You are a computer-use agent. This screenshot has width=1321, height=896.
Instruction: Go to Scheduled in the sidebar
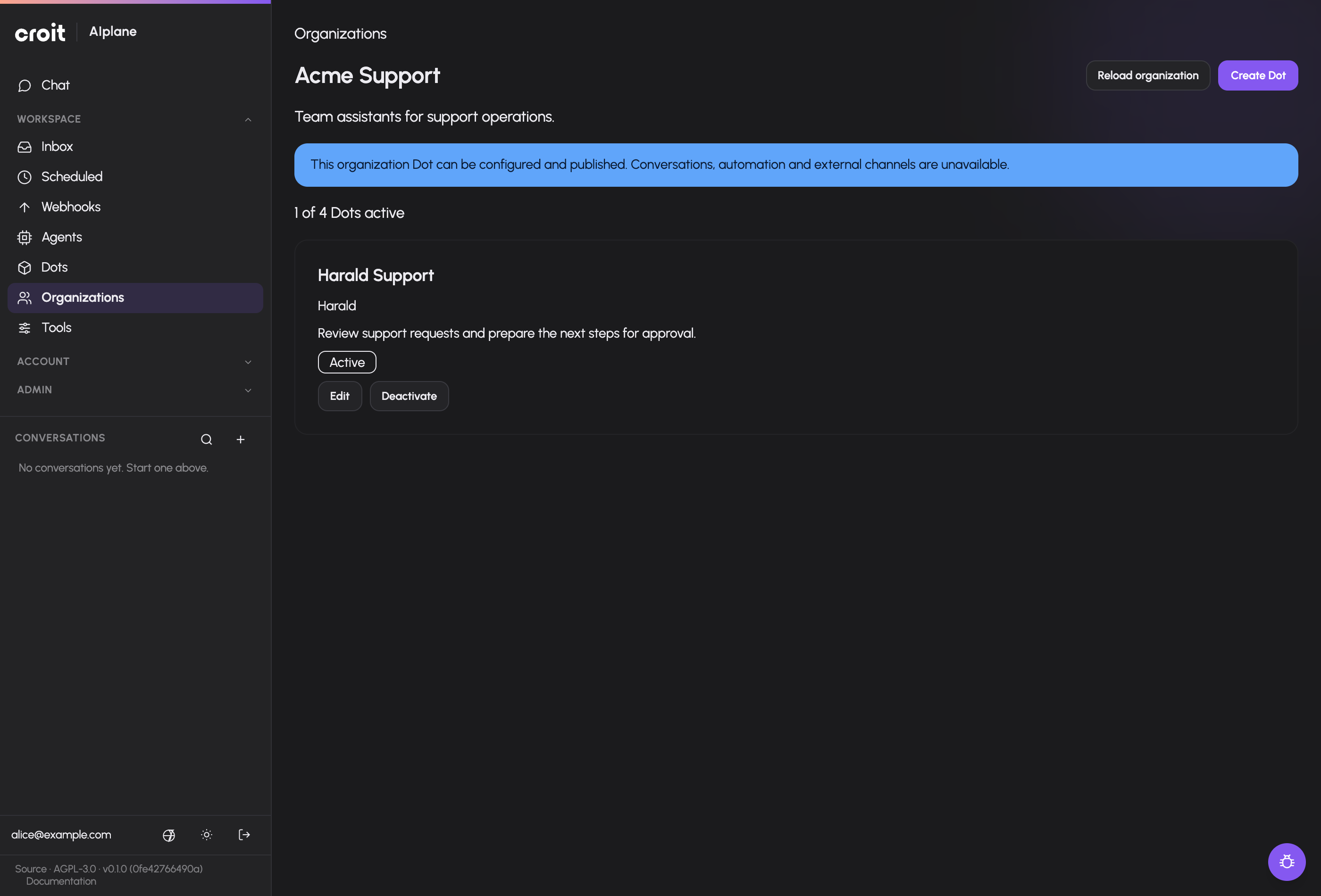point(135,177)
